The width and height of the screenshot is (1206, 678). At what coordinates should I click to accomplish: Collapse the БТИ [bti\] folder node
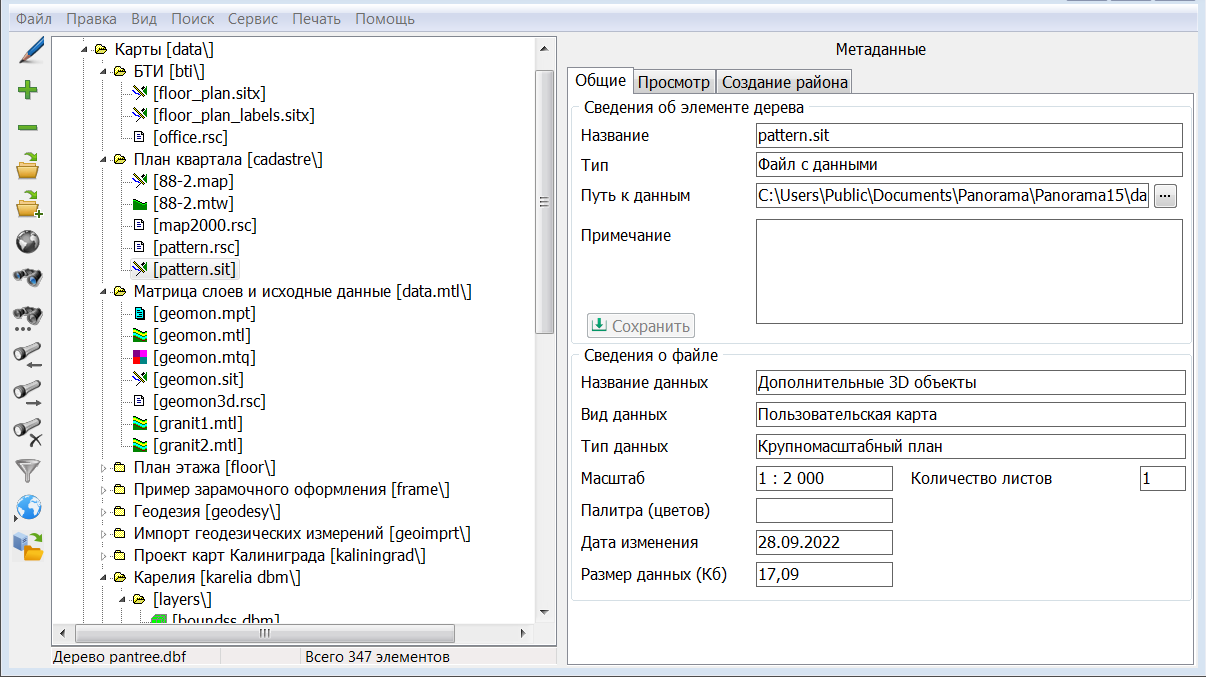103,72
